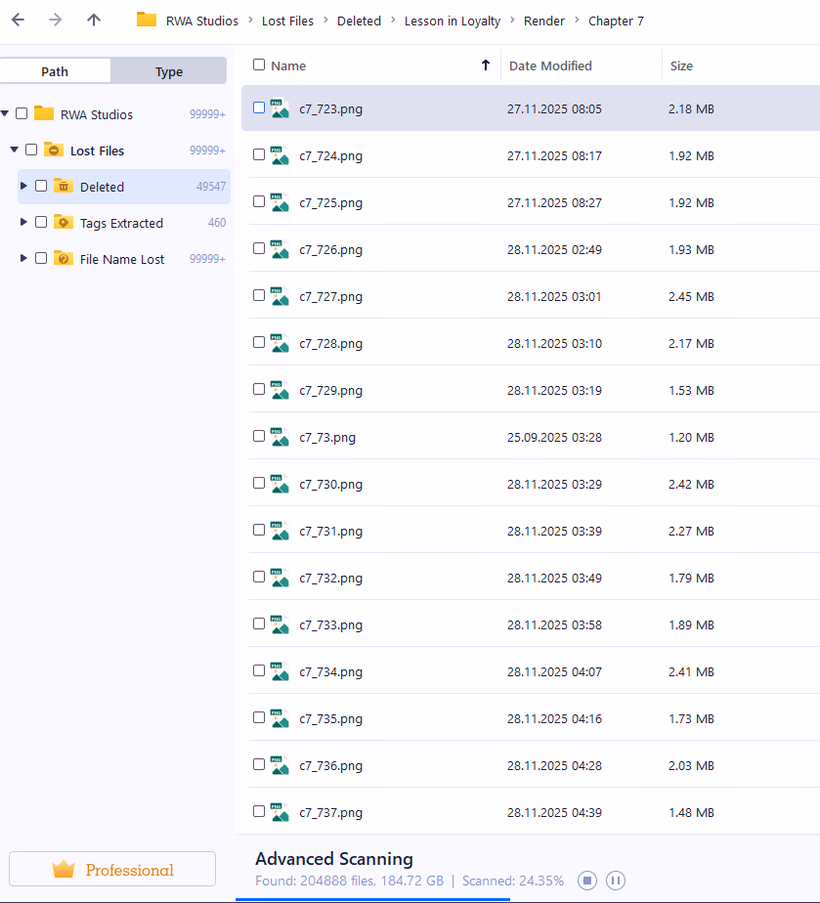Expand the Deleted folder tree arrow
Viewport: 820px width, 903px height.
24,186
